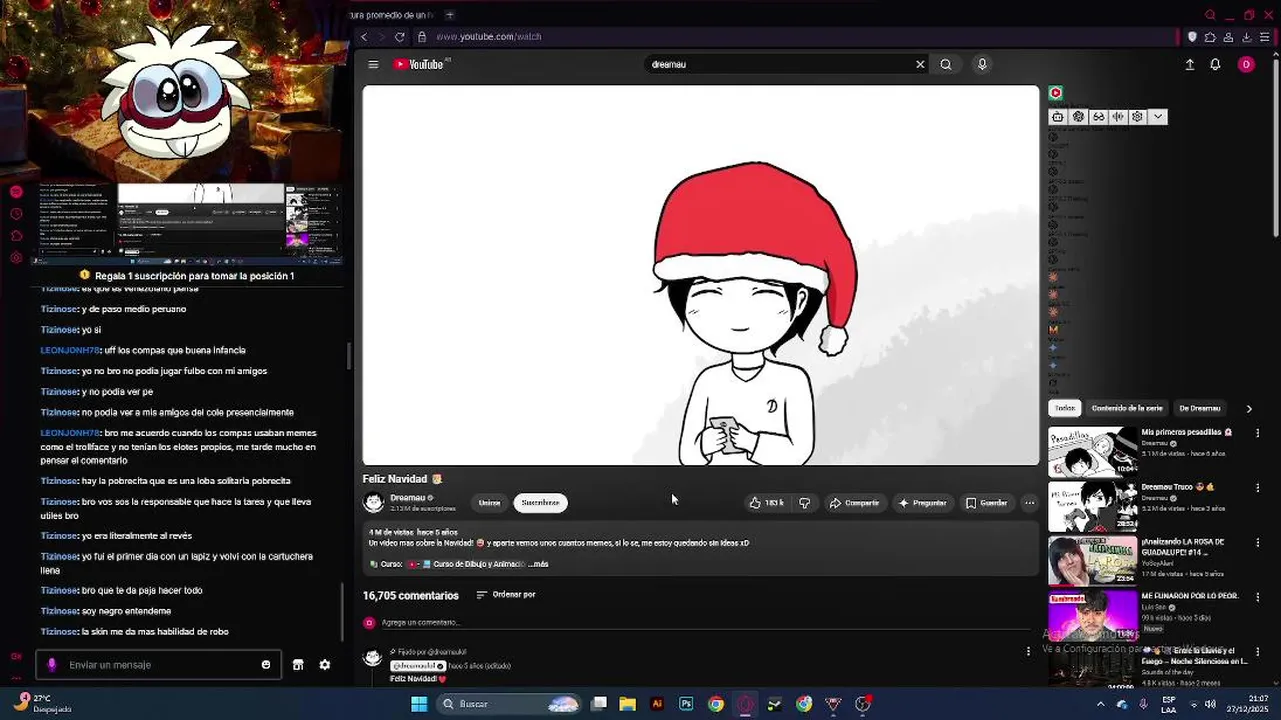The image size is (1281, 720).
Task: Open browser extensions cube icon
Action: (x=1210, y=37)
